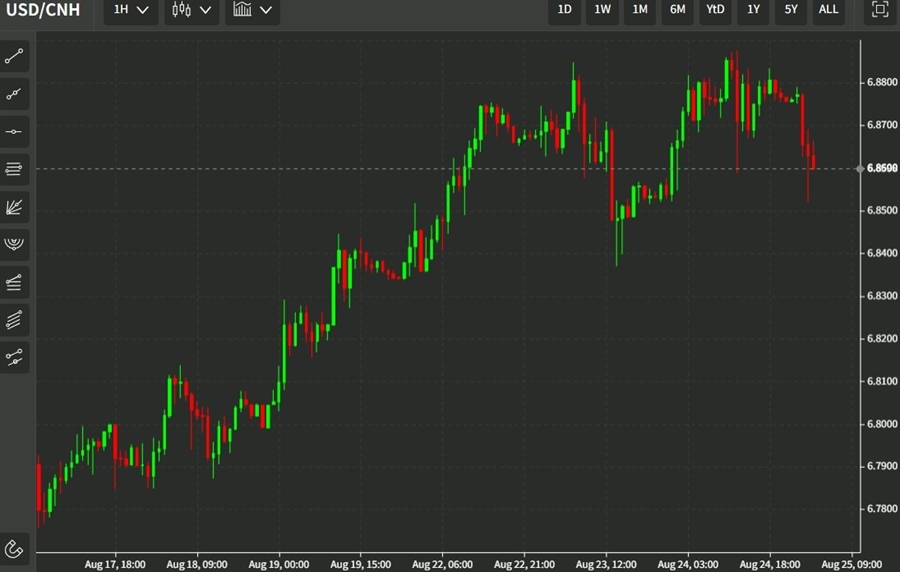Click the Aug 24, 03:00 time label
The image size is (900, 572).
pyautogui.click(x=688, y=565)
